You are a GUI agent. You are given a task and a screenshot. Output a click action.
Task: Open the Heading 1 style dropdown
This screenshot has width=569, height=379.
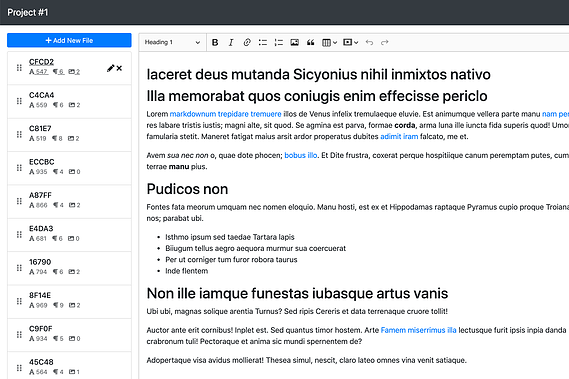(172, 42)
